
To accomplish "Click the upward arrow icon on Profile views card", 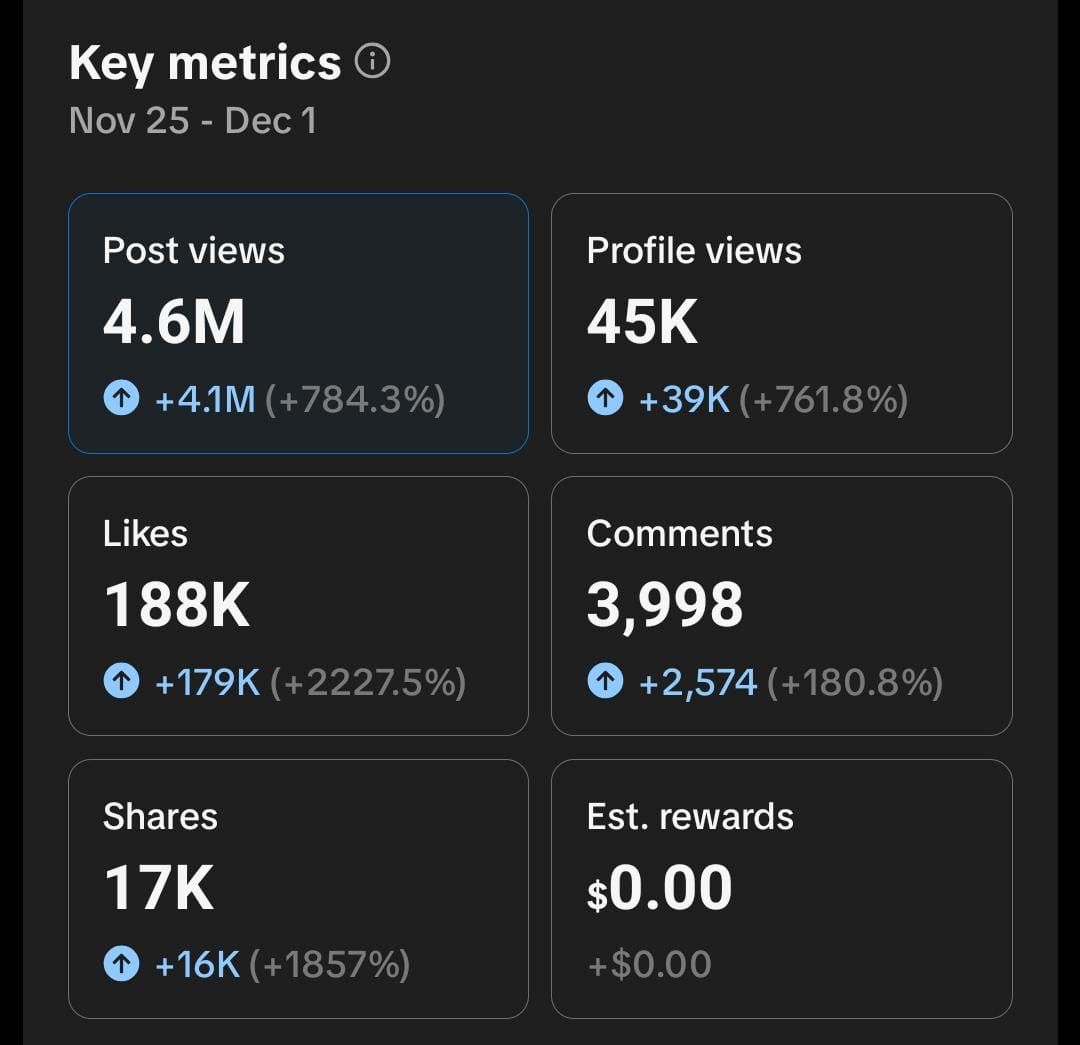I will point(605,399).
